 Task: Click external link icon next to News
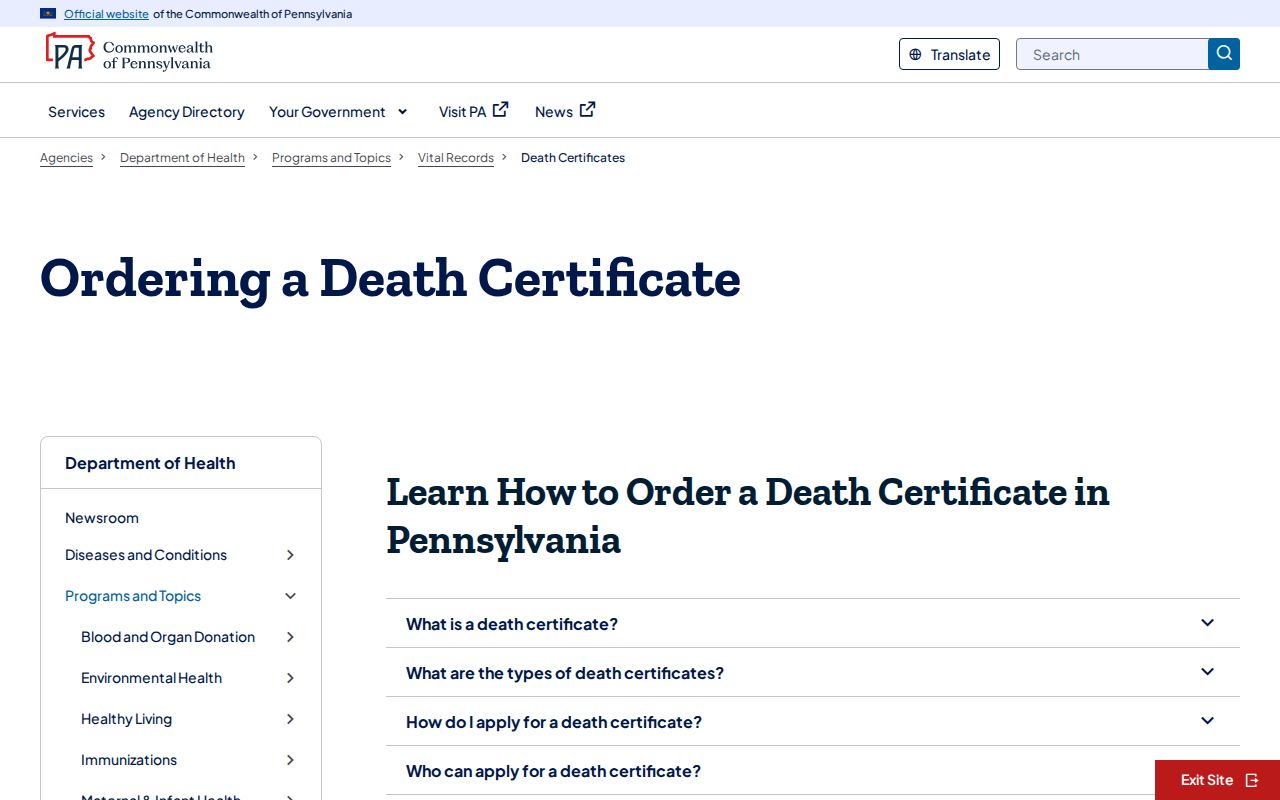[588, 110]
